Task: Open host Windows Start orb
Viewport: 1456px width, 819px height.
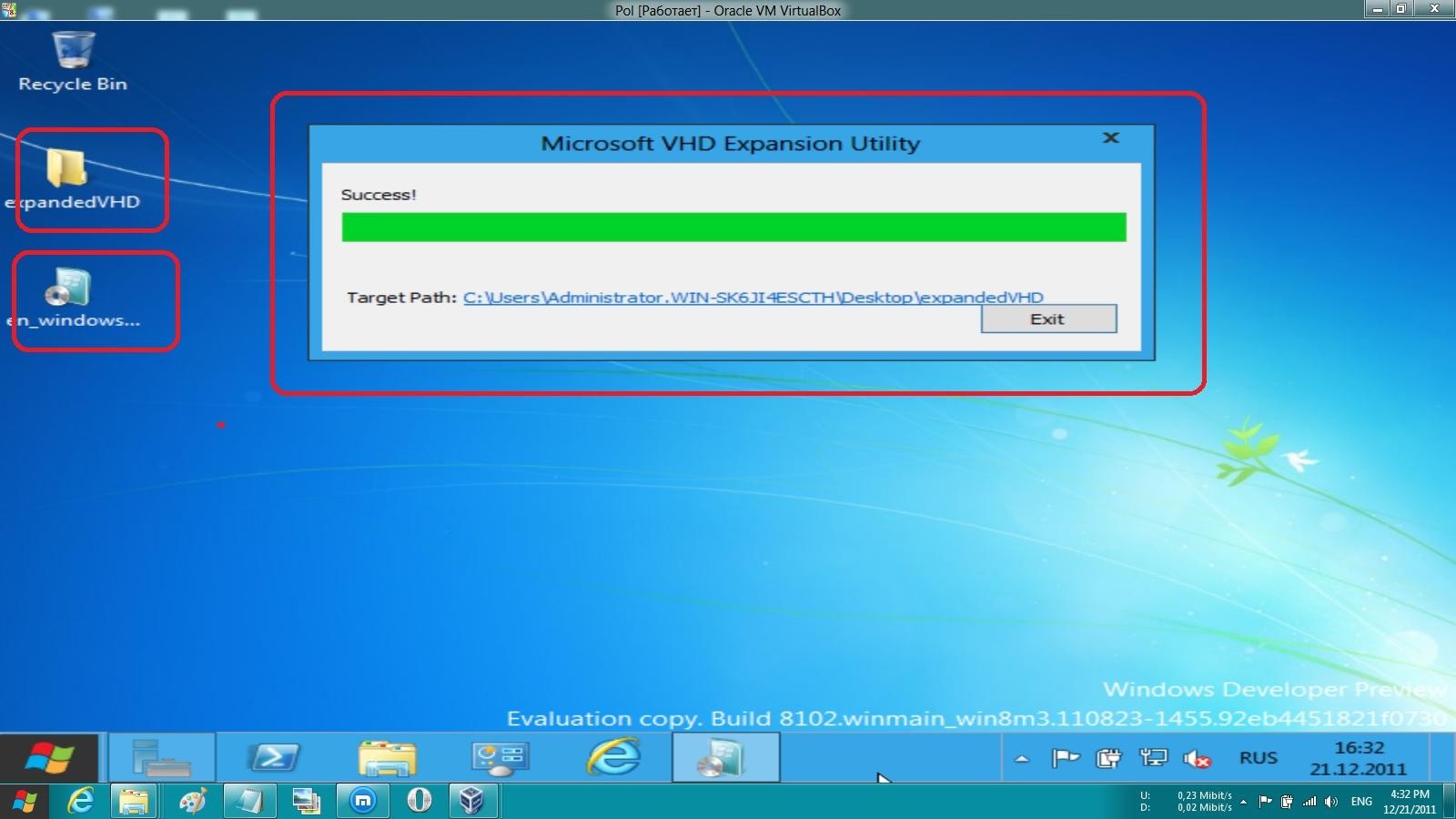Action: click(25, 801)
